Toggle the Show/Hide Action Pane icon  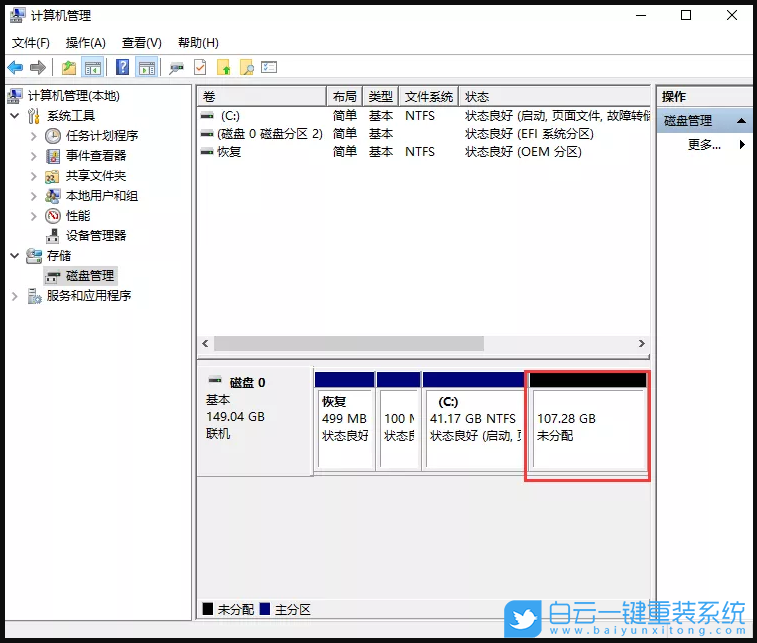pos(147,68)
